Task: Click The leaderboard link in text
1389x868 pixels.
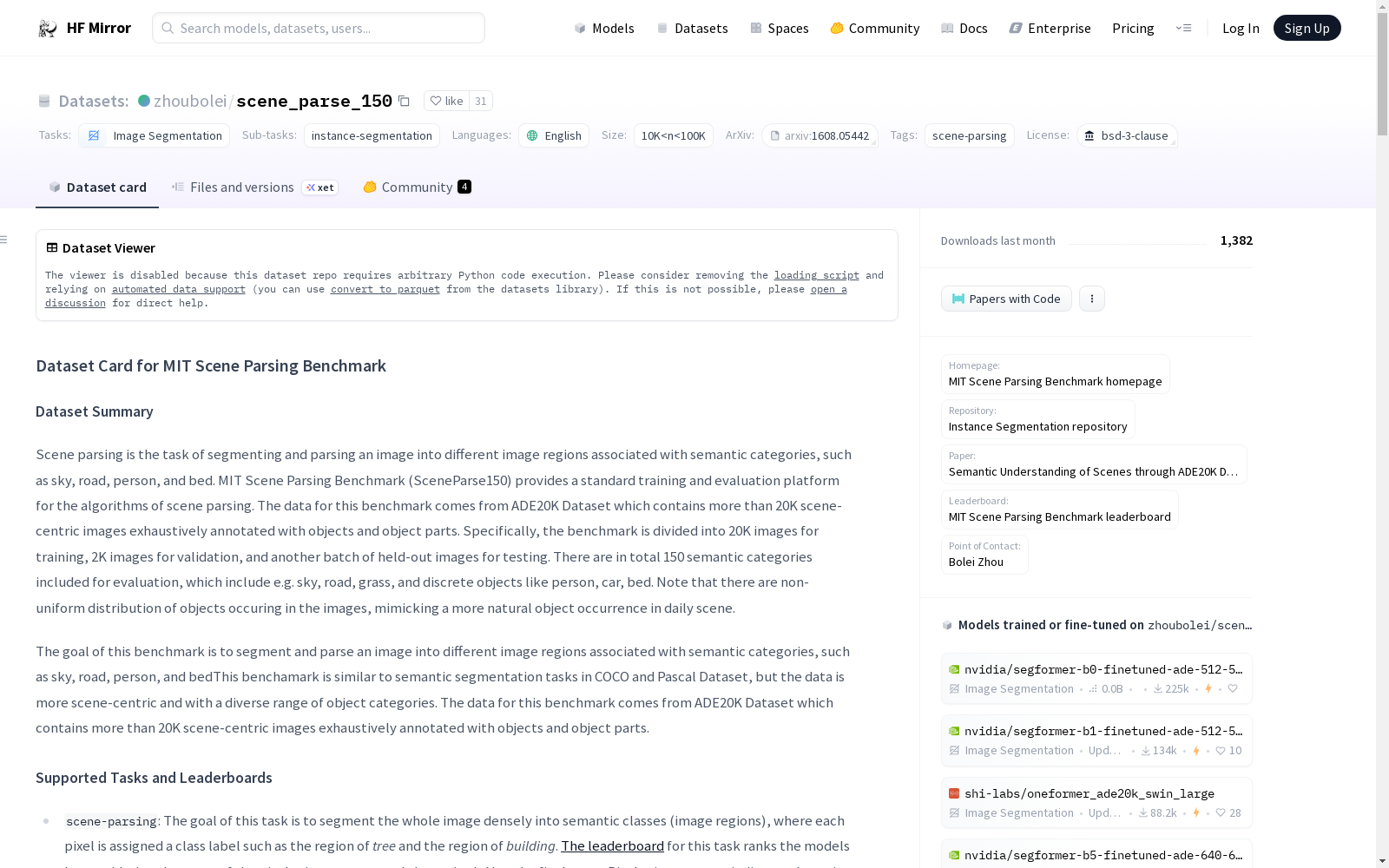Action: point(612,845)
